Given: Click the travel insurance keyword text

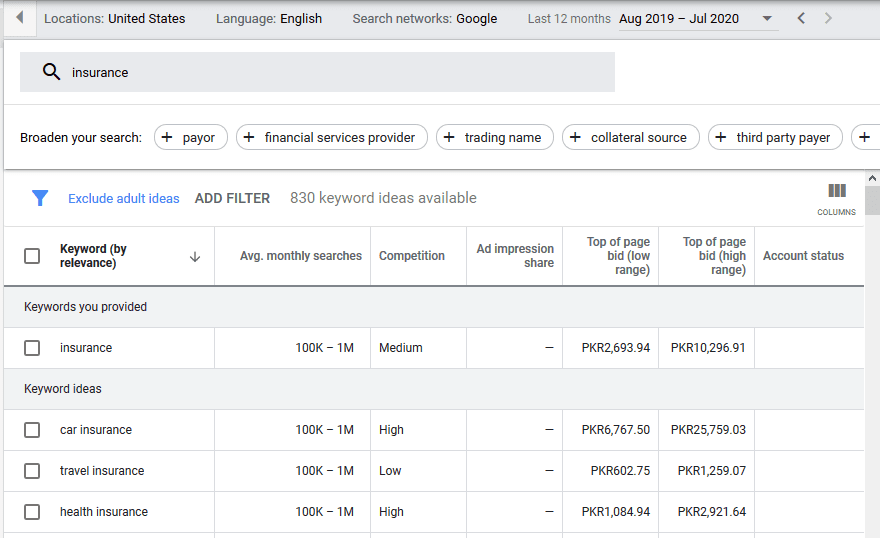Looking at the screenshot, I should coord(102,471).
